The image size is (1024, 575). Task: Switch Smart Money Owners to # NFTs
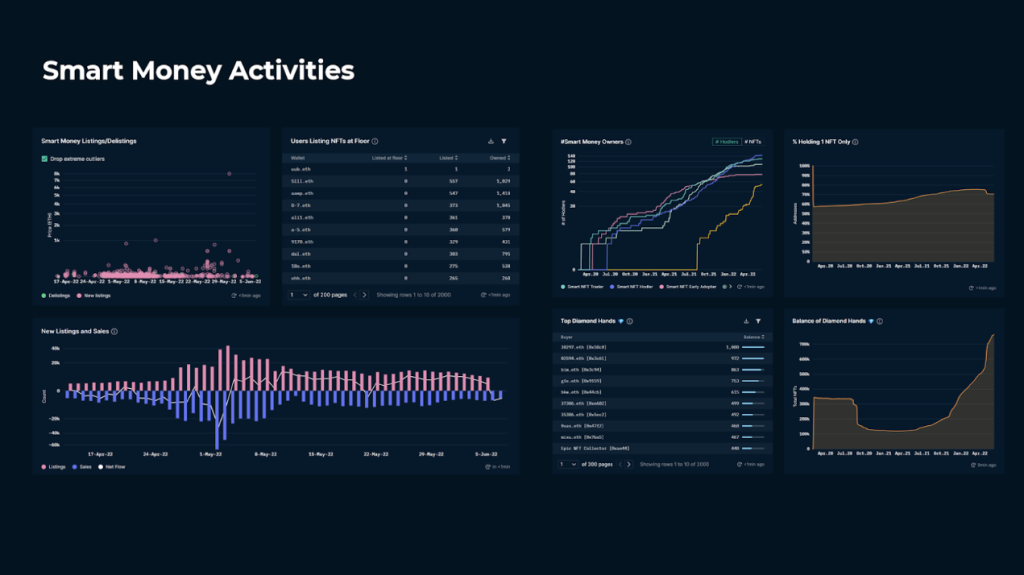point(752,142)
